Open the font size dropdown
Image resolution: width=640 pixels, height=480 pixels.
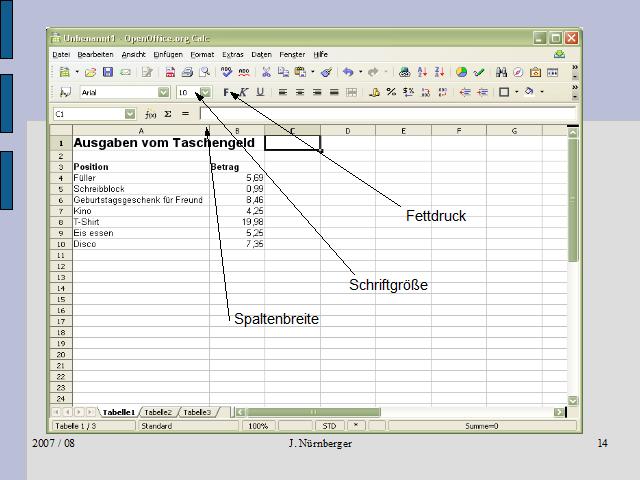click(x=205, y=92)
